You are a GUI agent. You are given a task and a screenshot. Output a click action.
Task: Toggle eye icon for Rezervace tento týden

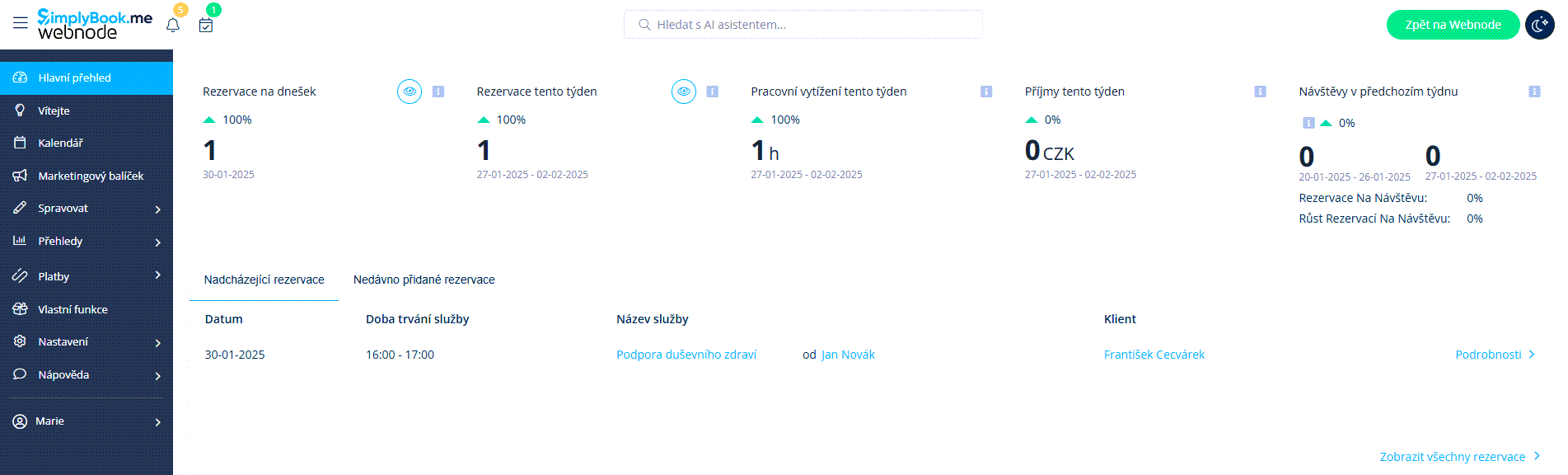pos(683,92)
